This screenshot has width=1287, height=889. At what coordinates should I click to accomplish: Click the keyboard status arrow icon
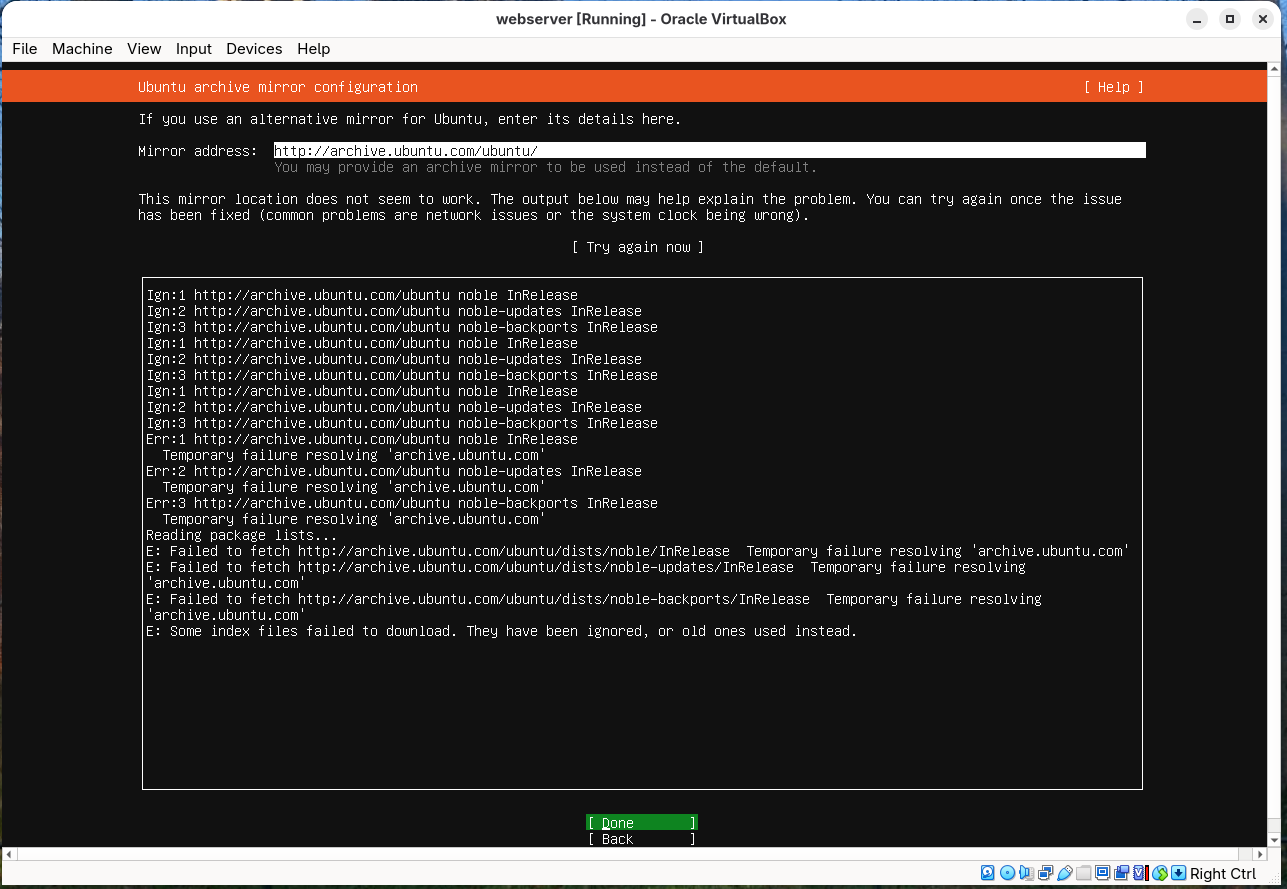[x=1177, y=873]
